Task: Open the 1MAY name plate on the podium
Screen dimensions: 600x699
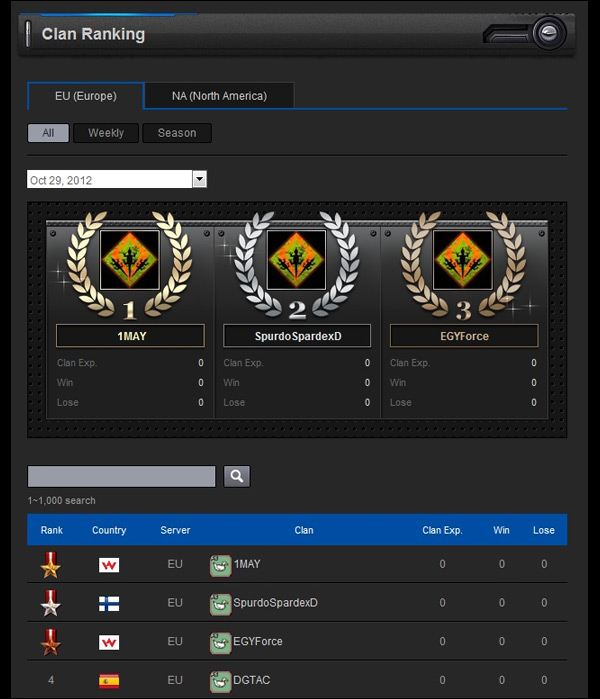Action: (130, 336)
